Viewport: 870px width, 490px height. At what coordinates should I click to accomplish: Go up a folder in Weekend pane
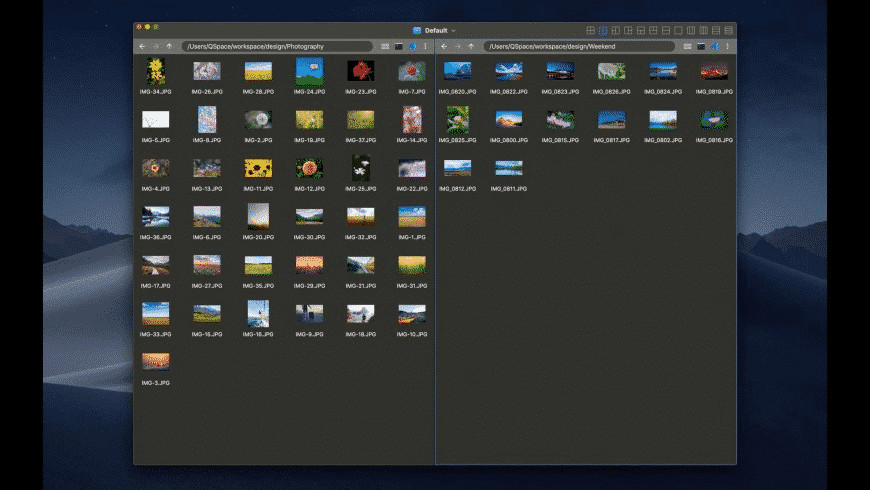point(471,47)
